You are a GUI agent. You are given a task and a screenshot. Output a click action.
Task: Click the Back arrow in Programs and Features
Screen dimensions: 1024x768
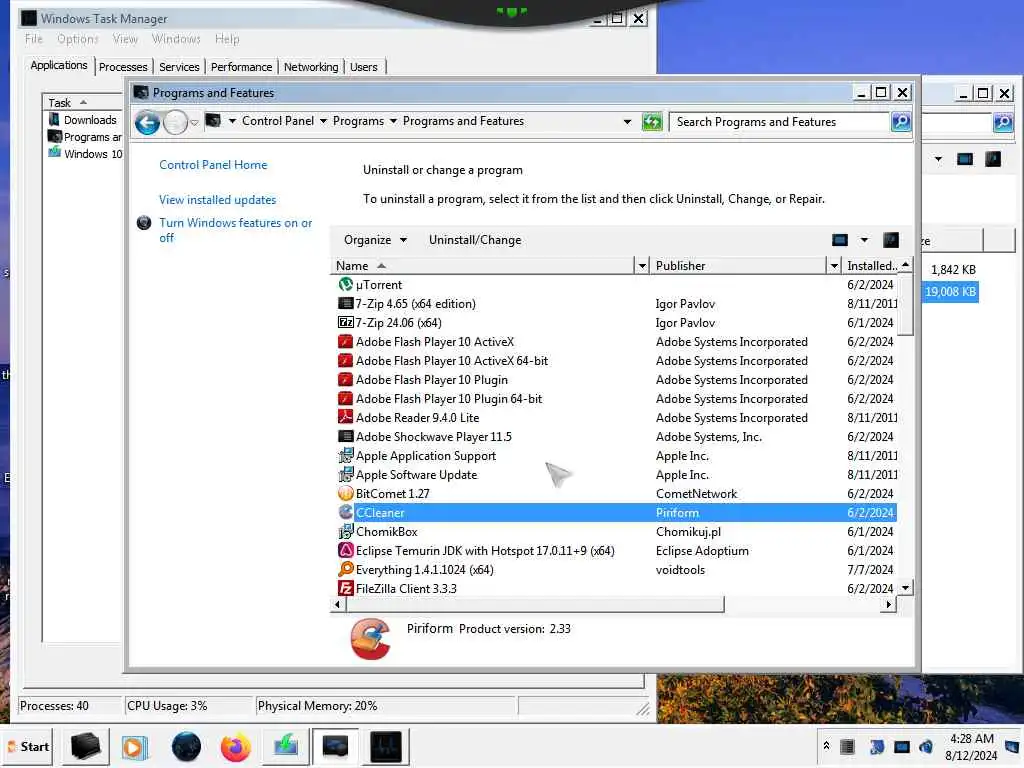tap(147, 122)
